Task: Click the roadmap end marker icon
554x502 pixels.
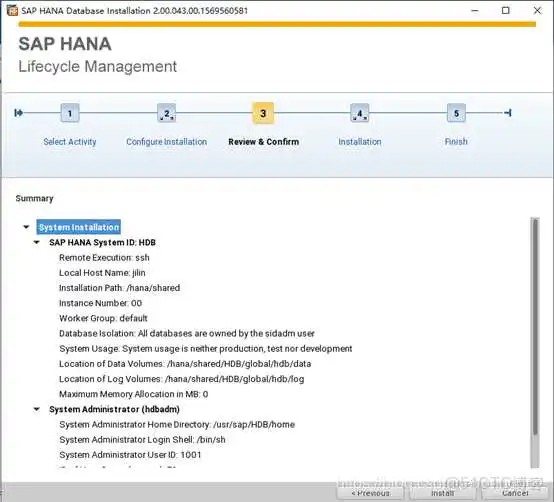Action: coord(508,113)
